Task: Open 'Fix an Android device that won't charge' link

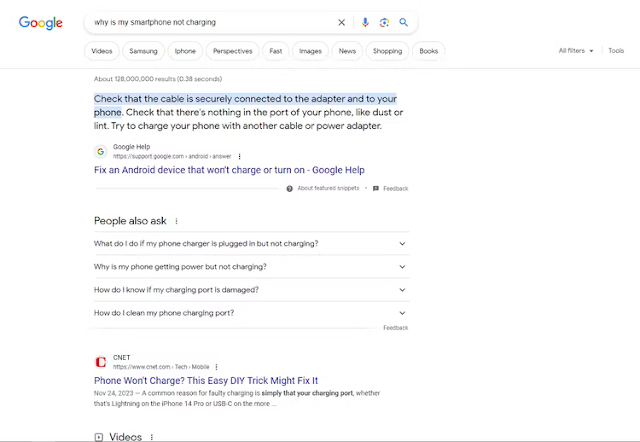Action: coord(229,170)
